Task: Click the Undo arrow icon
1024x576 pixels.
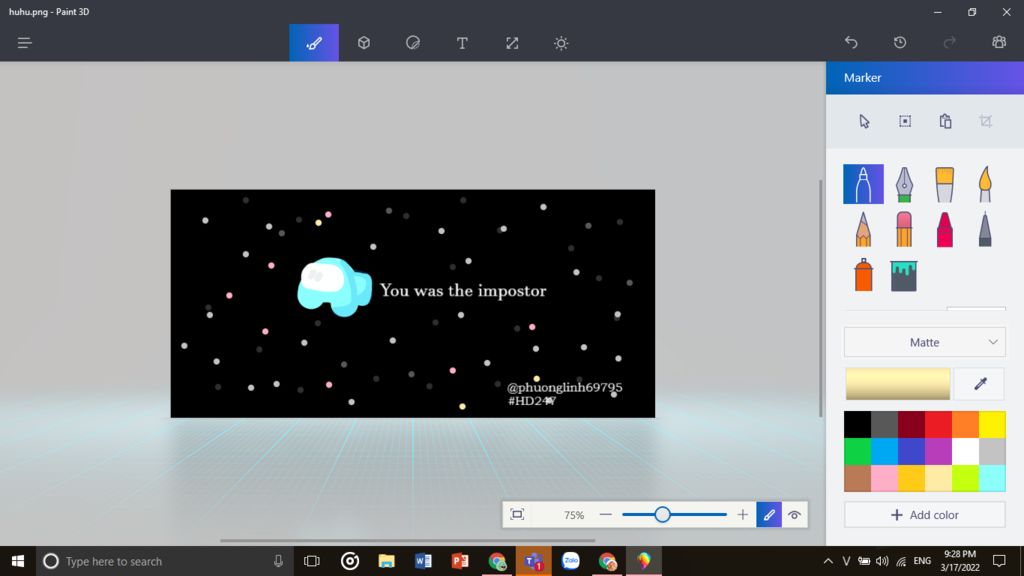Action: click(851, 42)
